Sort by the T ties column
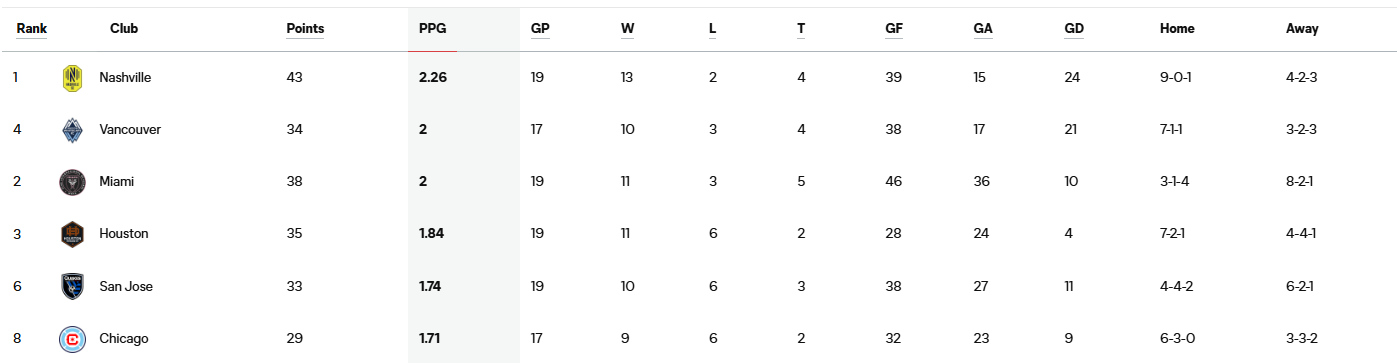 coord(801,29)
